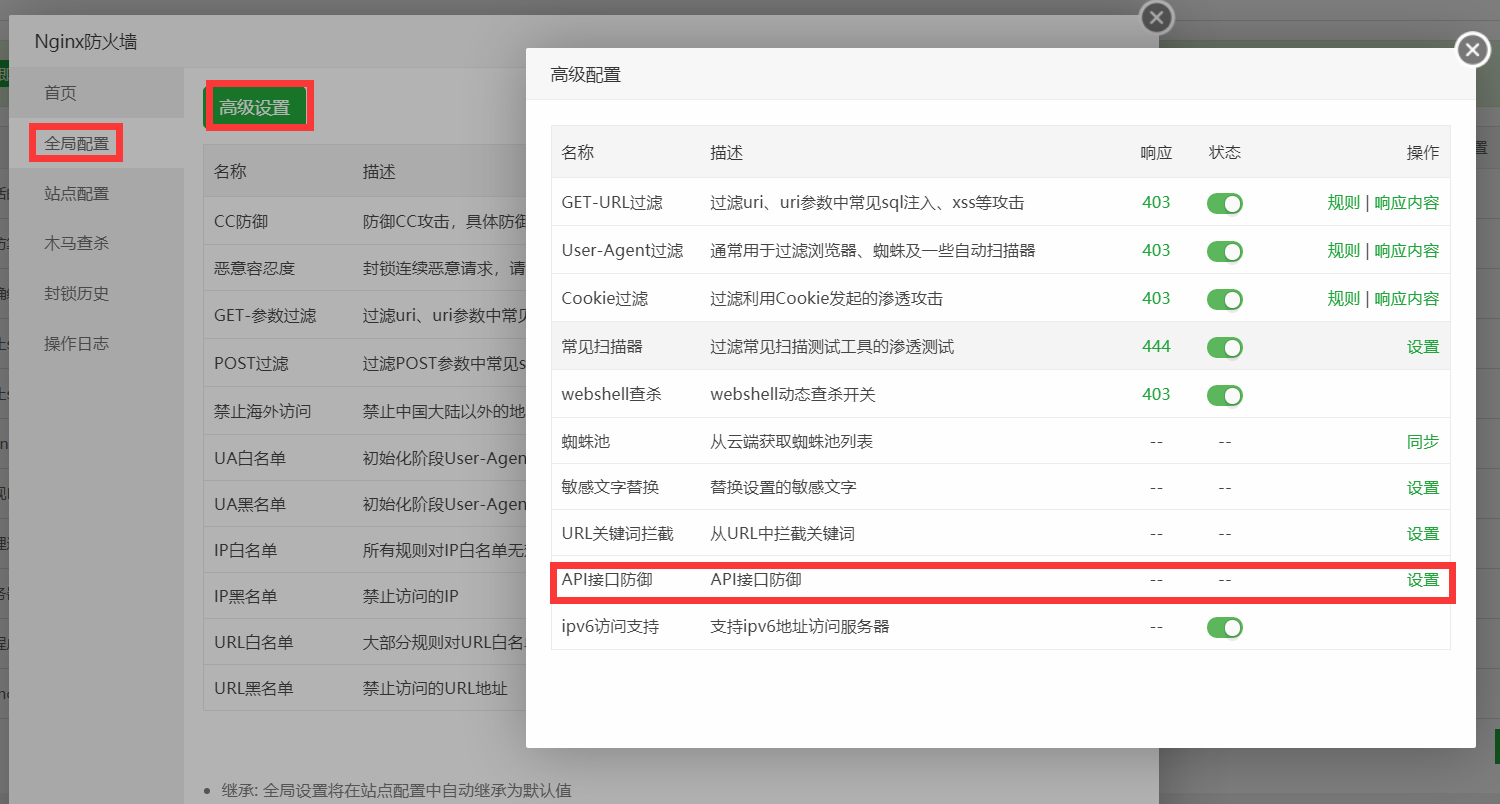The height and width of the screenshot is (804, 1500).
Task: Click the 蜘蛛池 name cell
Action: click(586, 441)
